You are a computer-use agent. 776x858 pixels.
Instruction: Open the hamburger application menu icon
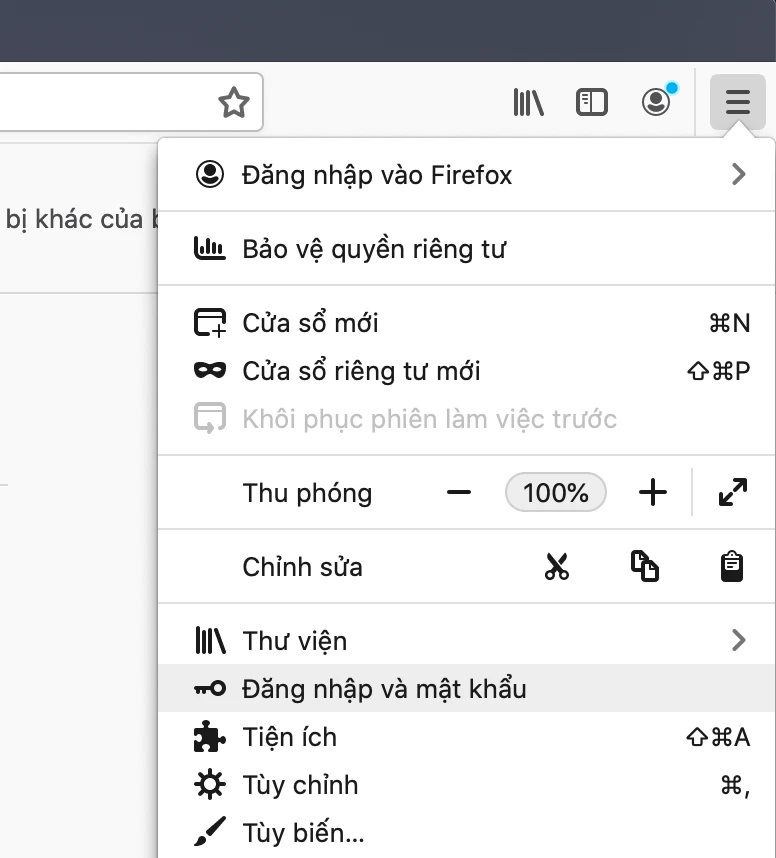coord(737,101)
